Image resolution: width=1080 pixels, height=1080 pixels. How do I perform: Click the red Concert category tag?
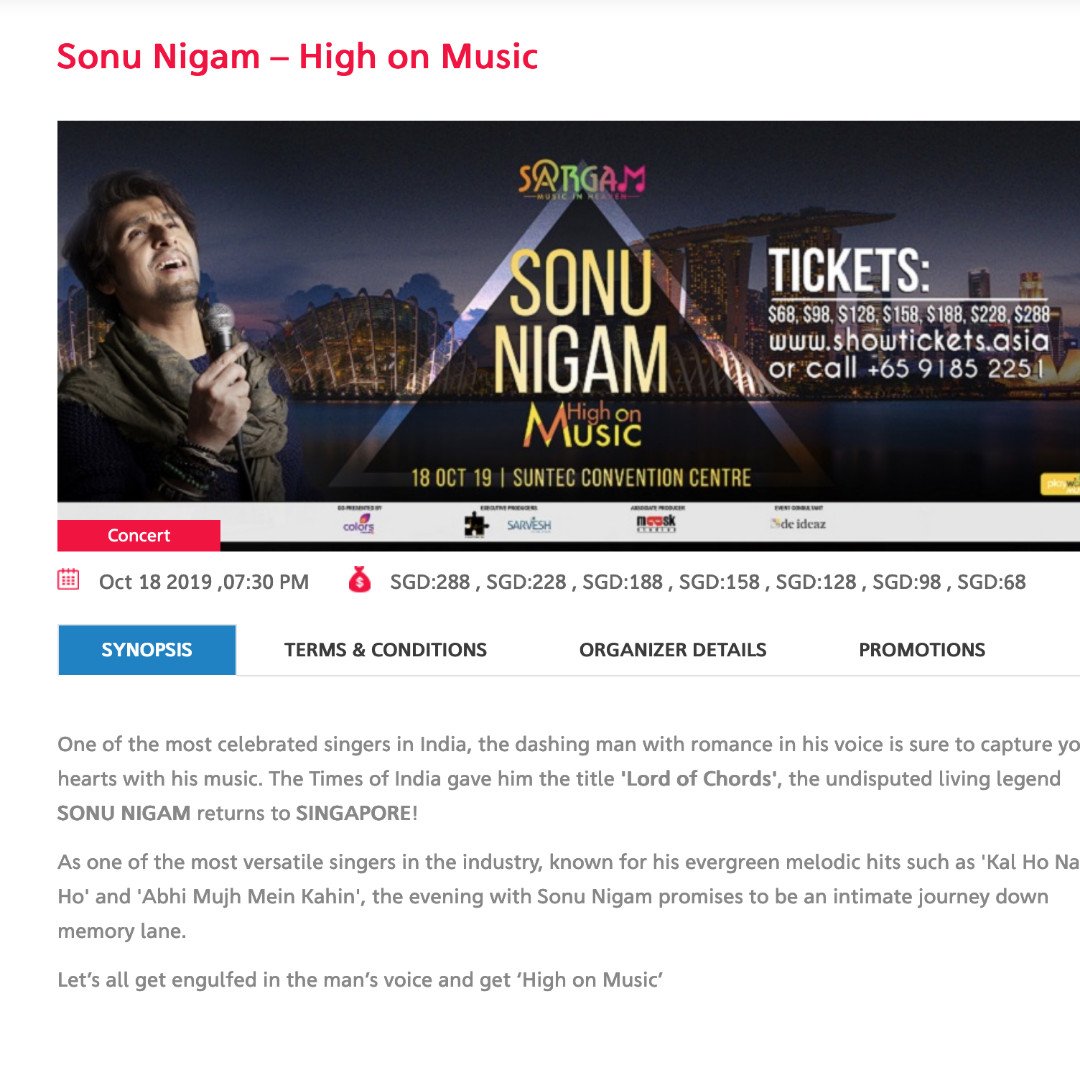139,536
